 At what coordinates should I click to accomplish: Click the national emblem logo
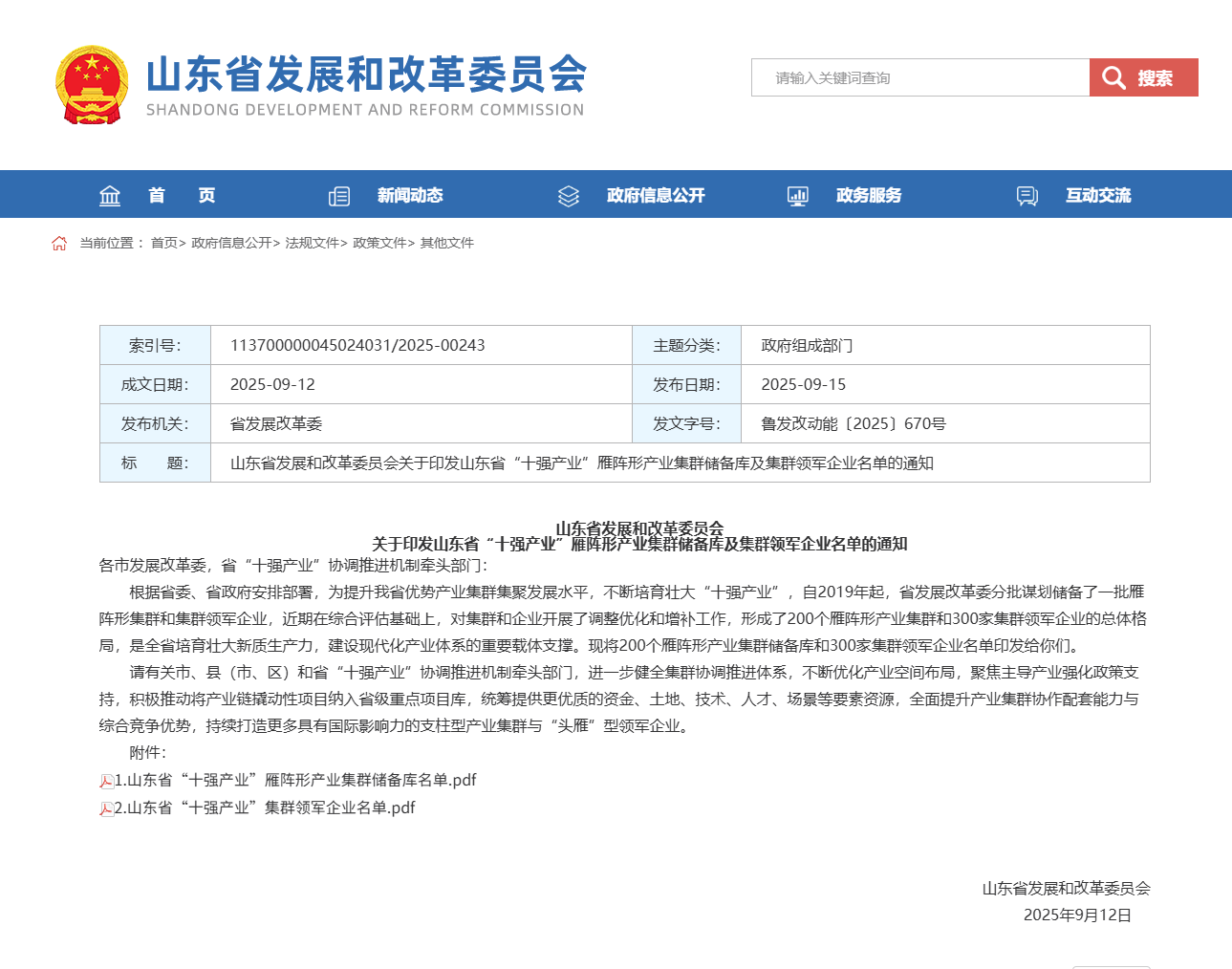tap(92, 85)
